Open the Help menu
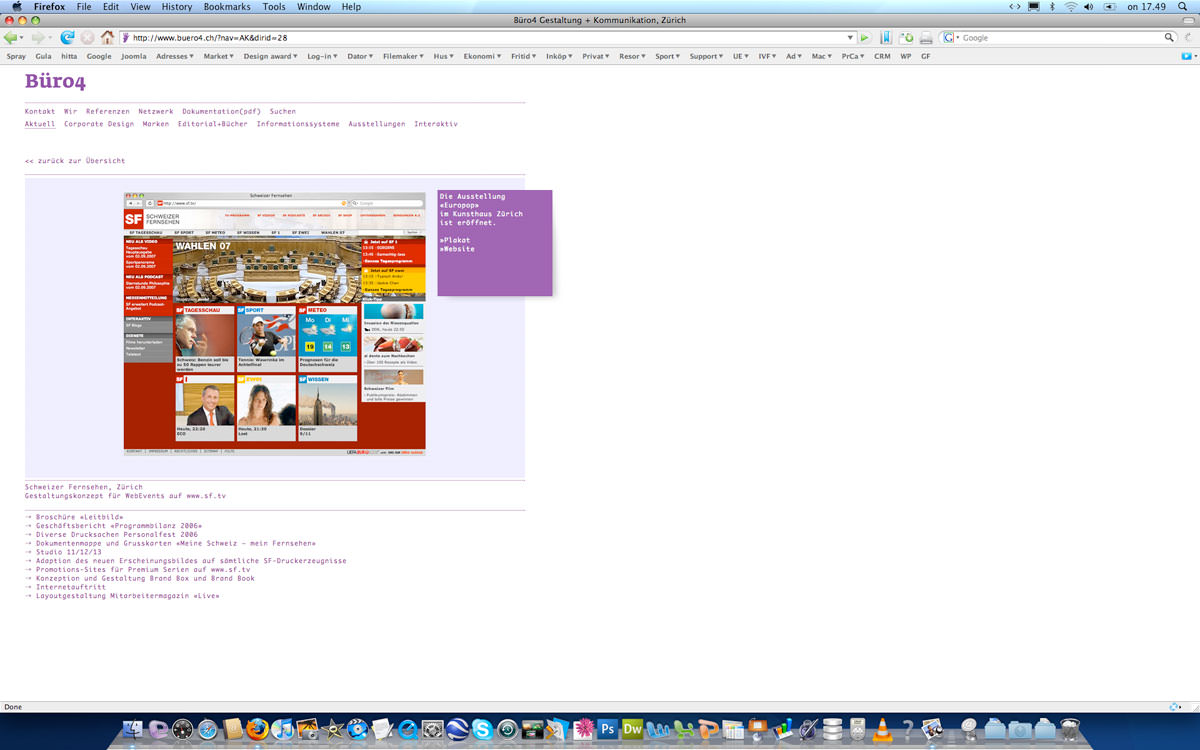 (x=351, y=6)
